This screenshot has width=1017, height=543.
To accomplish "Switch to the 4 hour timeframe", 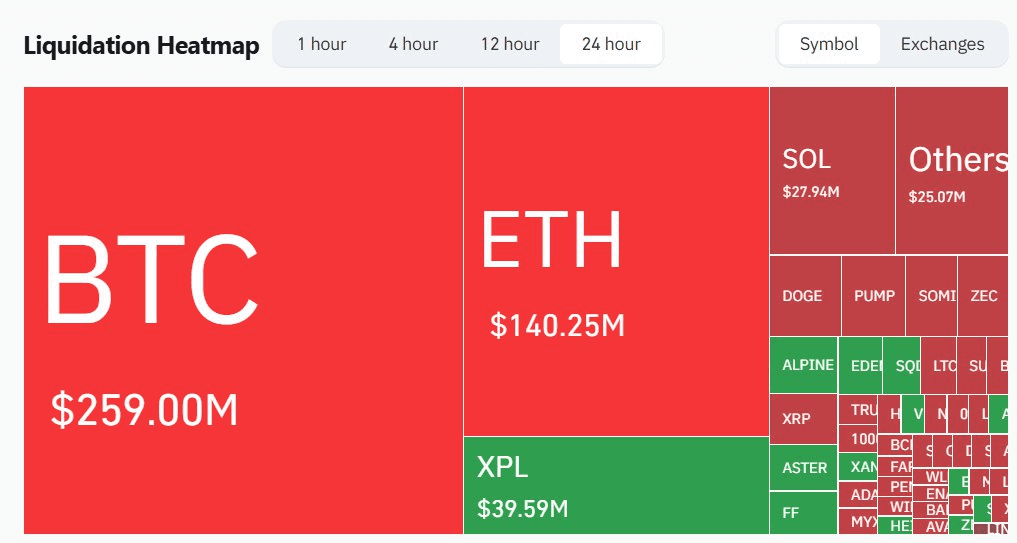I will point(413,44).
